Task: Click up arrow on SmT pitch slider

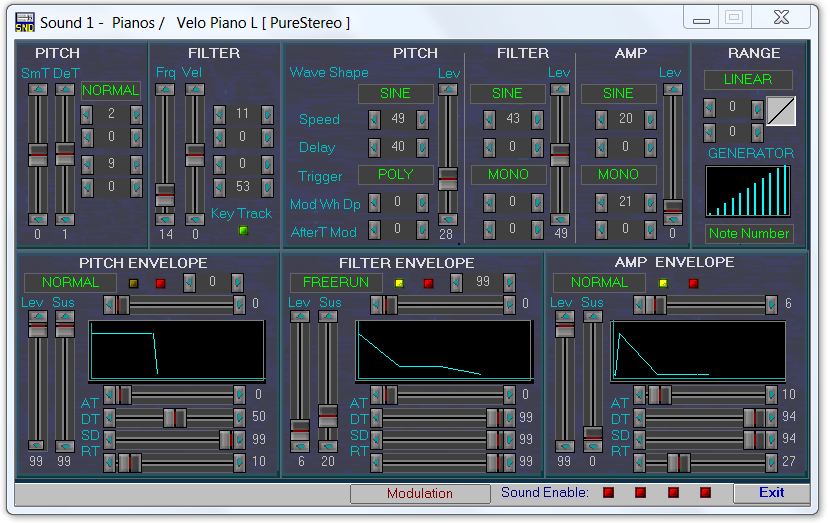Action: click(x=38, y=89)
